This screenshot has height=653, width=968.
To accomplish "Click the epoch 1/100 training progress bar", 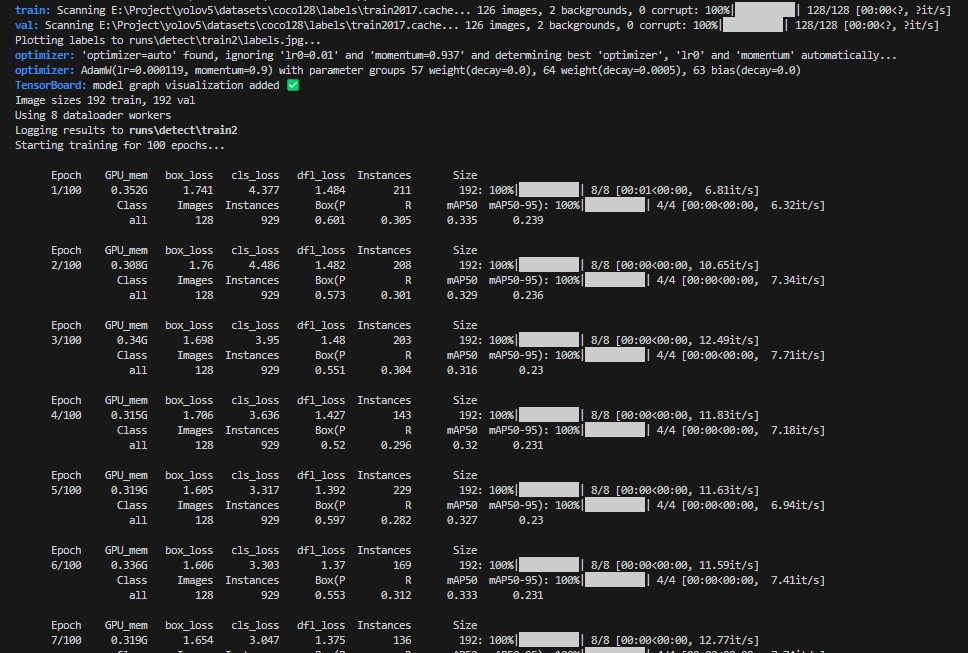I will pyautogui.click(x=549, y=190).
